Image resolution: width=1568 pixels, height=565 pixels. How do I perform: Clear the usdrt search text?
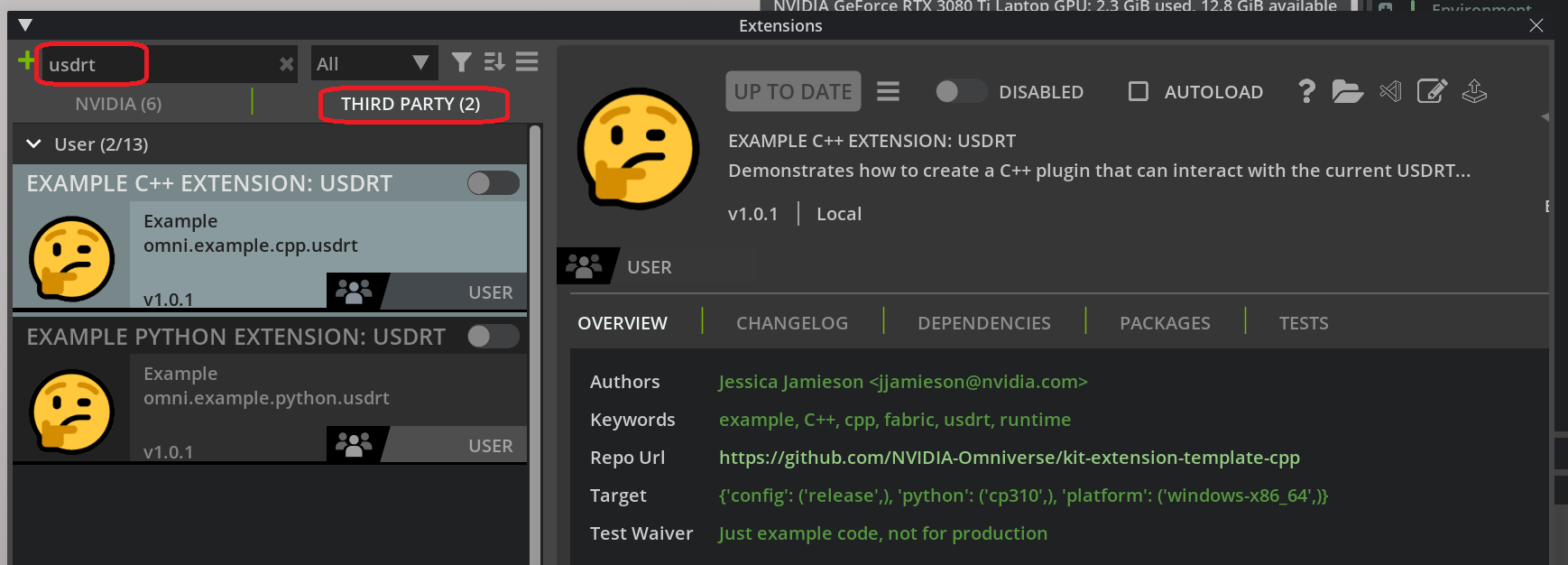coord(286,64)
